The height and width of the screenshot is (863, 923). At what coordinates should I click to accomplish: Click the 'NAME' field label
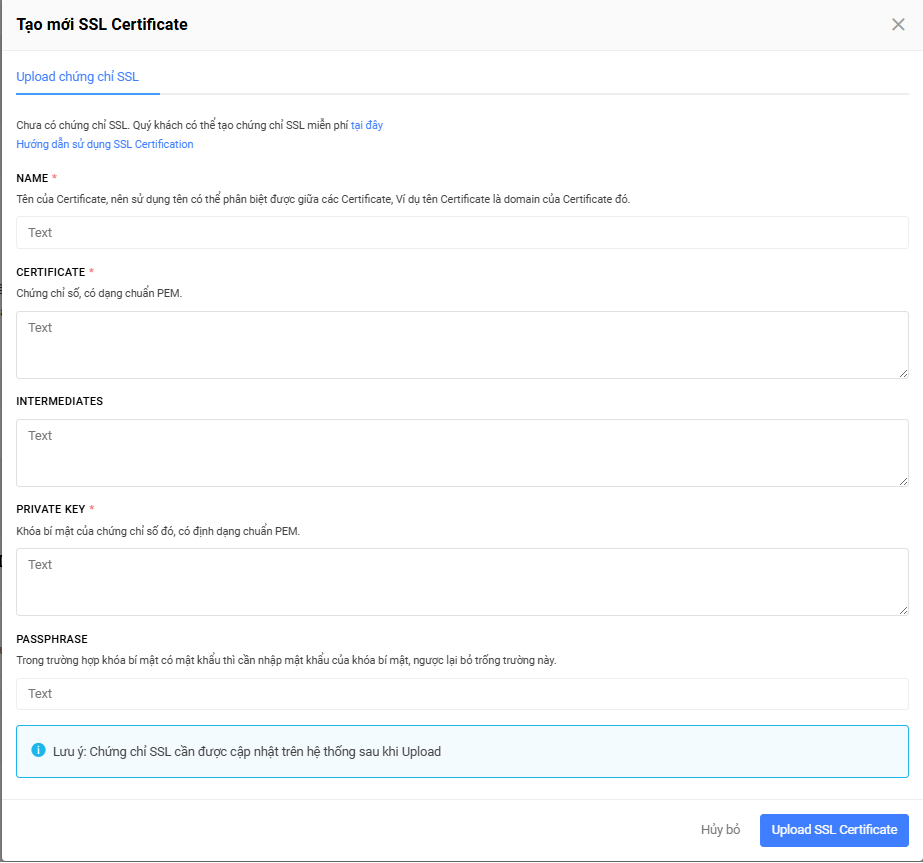point(32,178)
